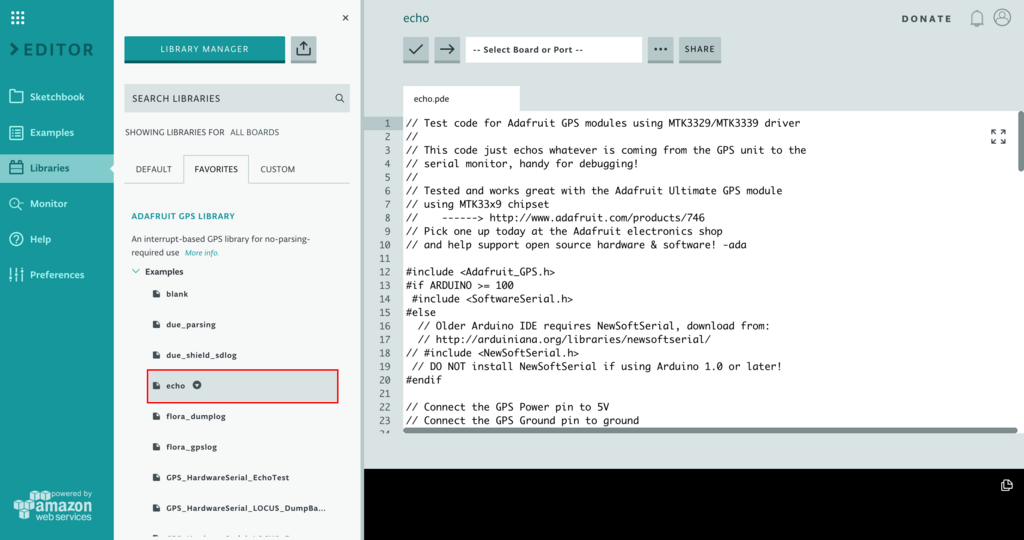
Task: Click line 12 #include Adafruit_GPS.h
Action: (x=480, y=272)
